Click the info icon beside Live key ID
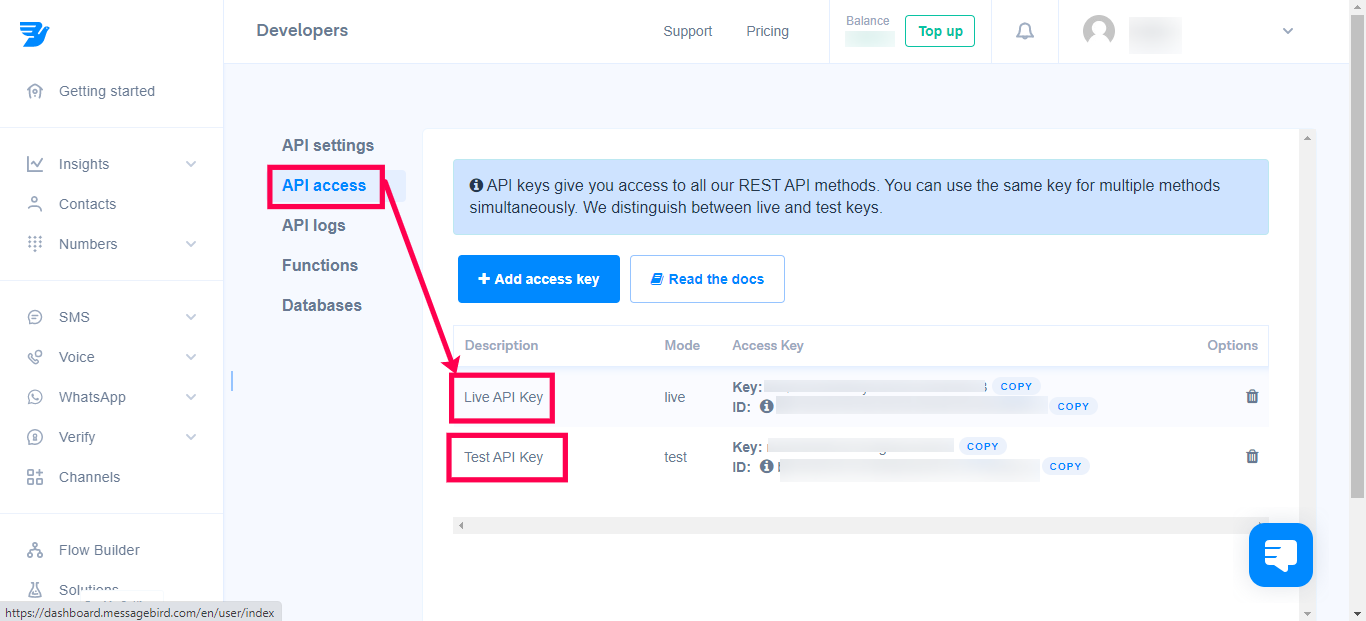The image size is (1366, 621). [766, 406]
